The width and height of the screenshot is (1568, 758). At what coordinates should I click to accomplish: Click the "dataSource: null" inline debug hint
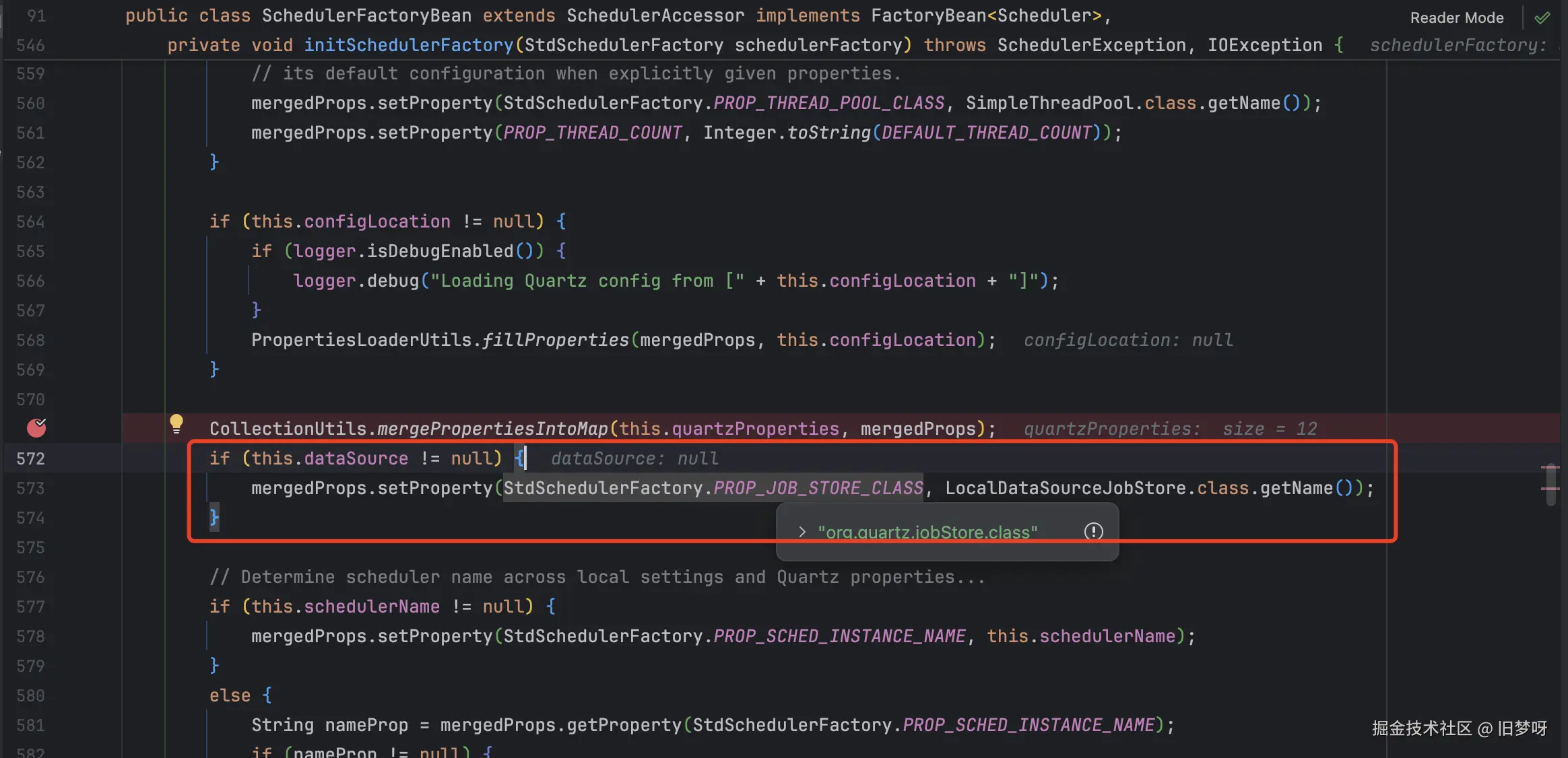pyautogui.click(x=634, y=458)
